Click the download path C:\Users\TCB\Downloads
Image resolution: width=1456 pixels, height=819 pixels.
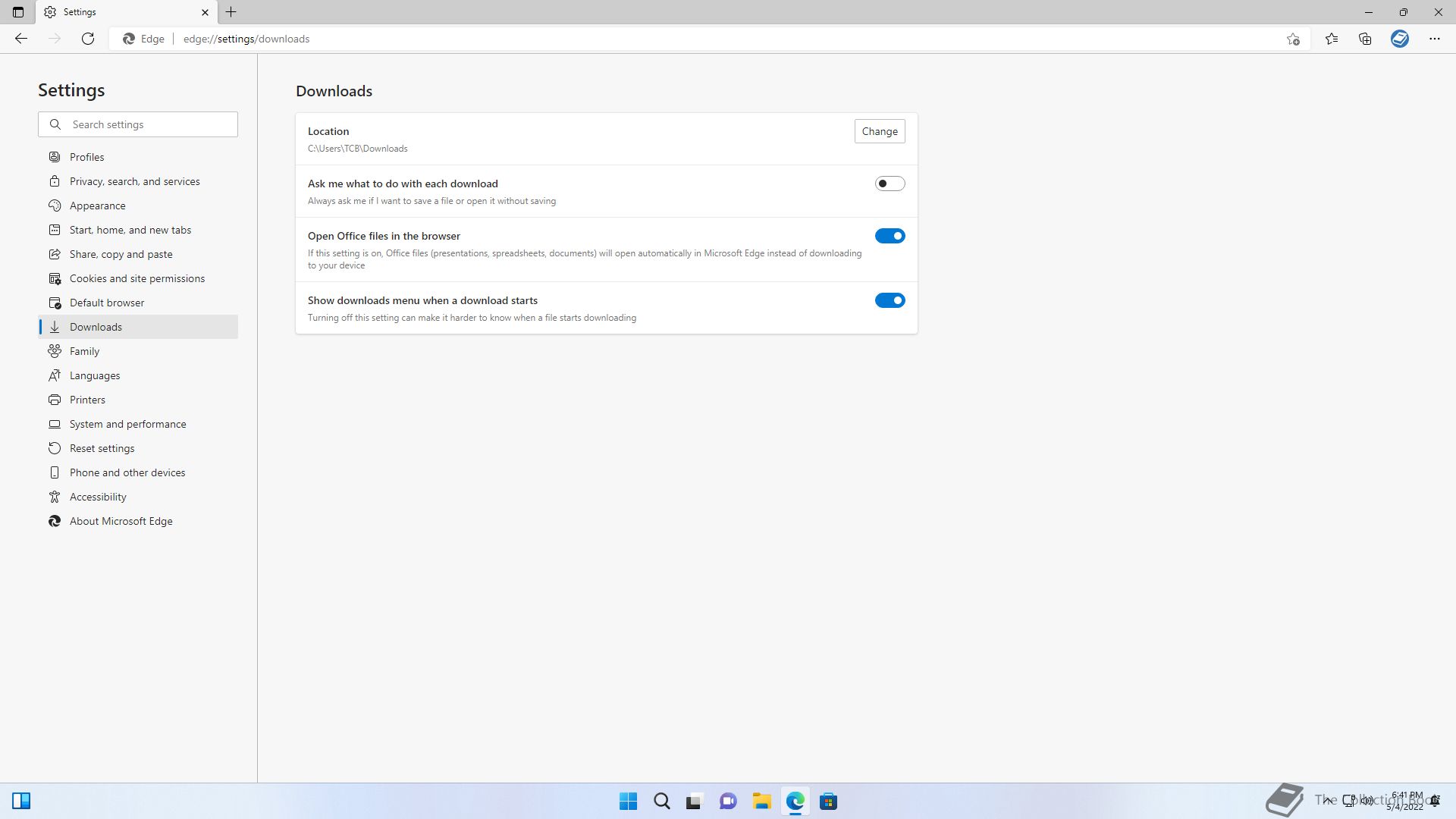(x=358, y=149)
